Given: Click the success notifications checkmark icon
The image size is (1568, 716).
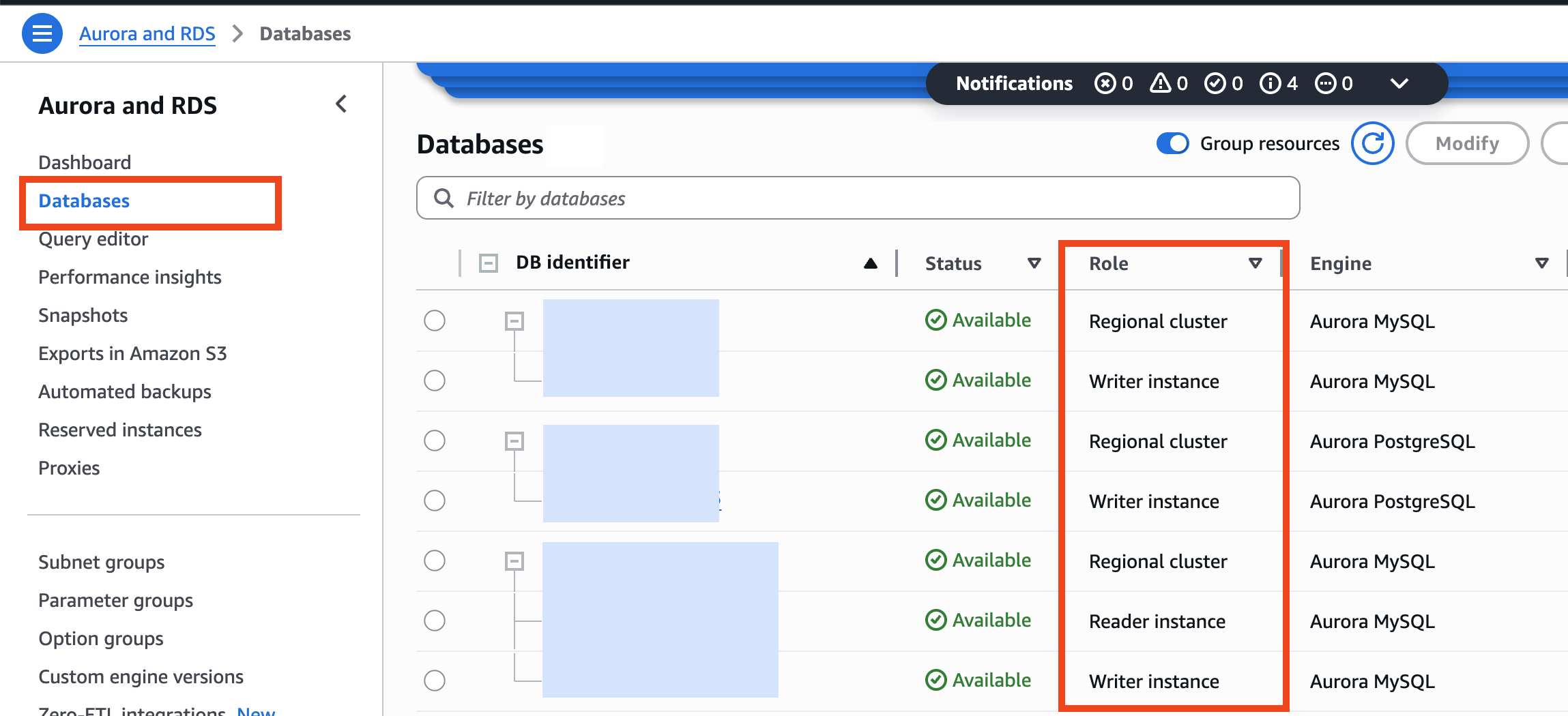Looking at the screenshot, I should 1215,83.
